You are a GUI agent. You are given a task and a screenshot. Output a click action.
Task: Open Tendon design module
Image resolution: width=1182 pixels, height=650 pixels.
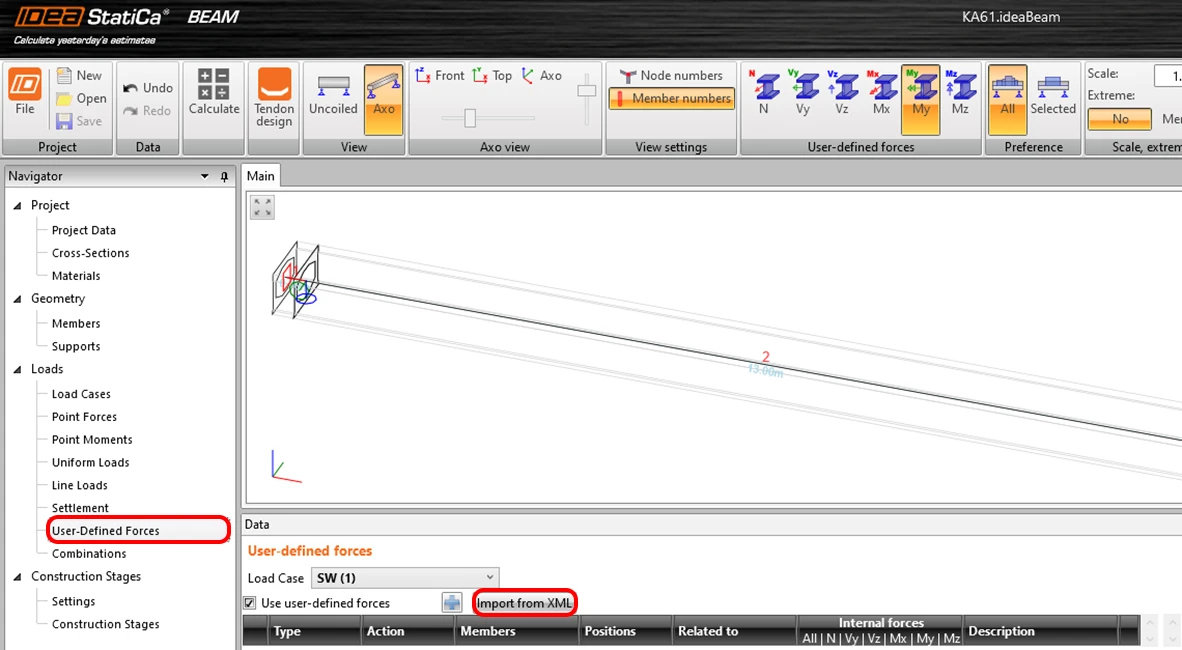[274, 99]
